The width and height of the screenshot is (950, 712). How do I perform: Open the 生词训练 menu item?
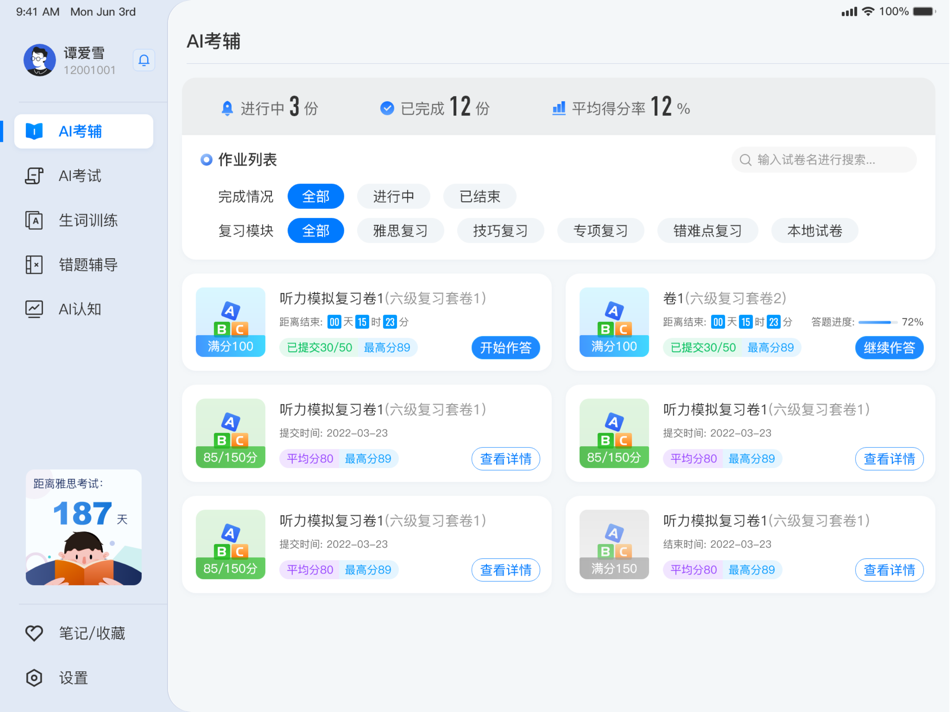coord(84,220)
